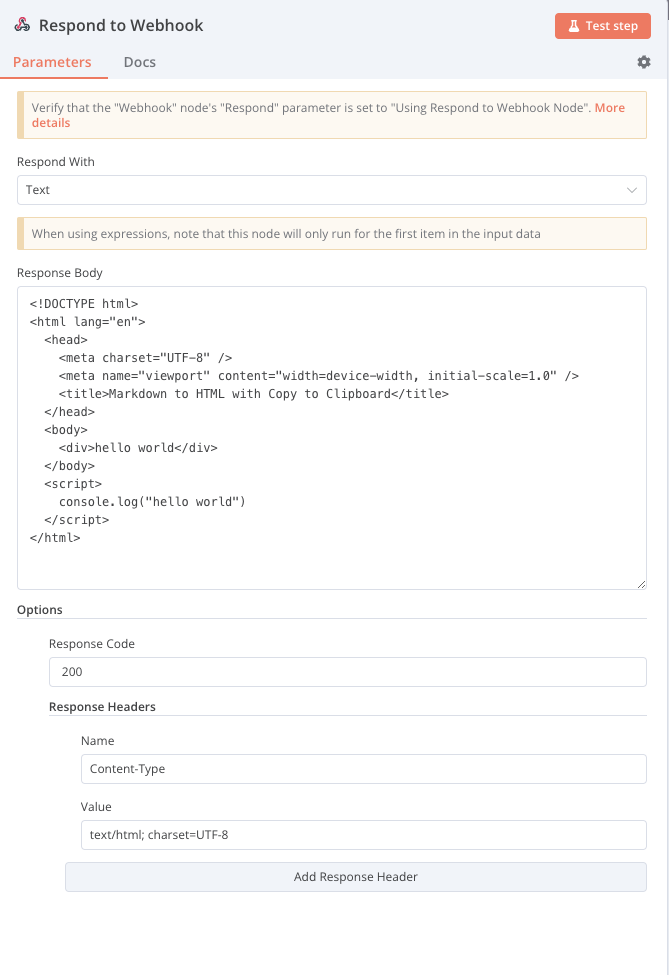
Task: Expand the Respond With dropdown
Action: point(331,190)
